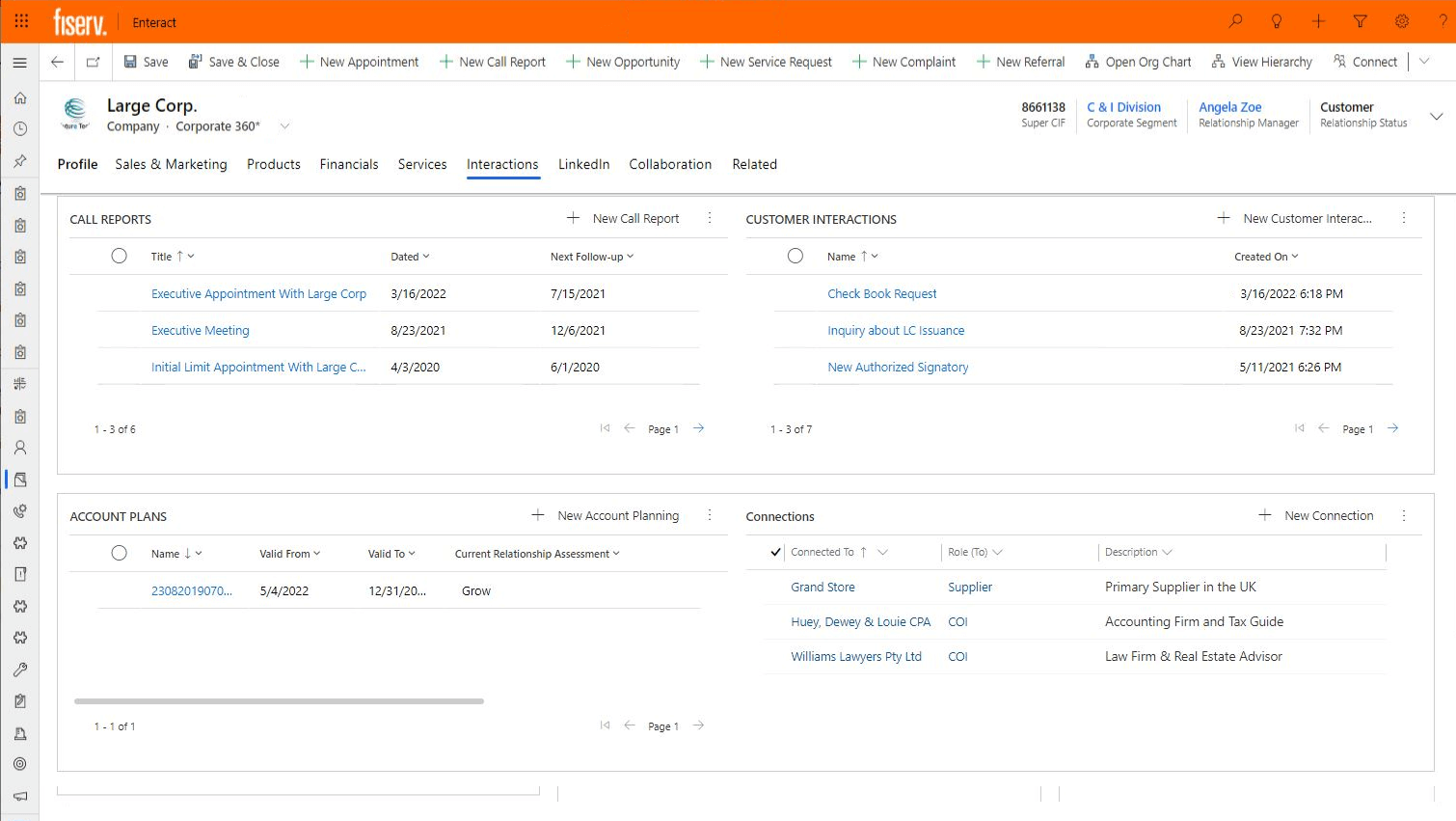Click the help question mark icon

(1443, 21)
